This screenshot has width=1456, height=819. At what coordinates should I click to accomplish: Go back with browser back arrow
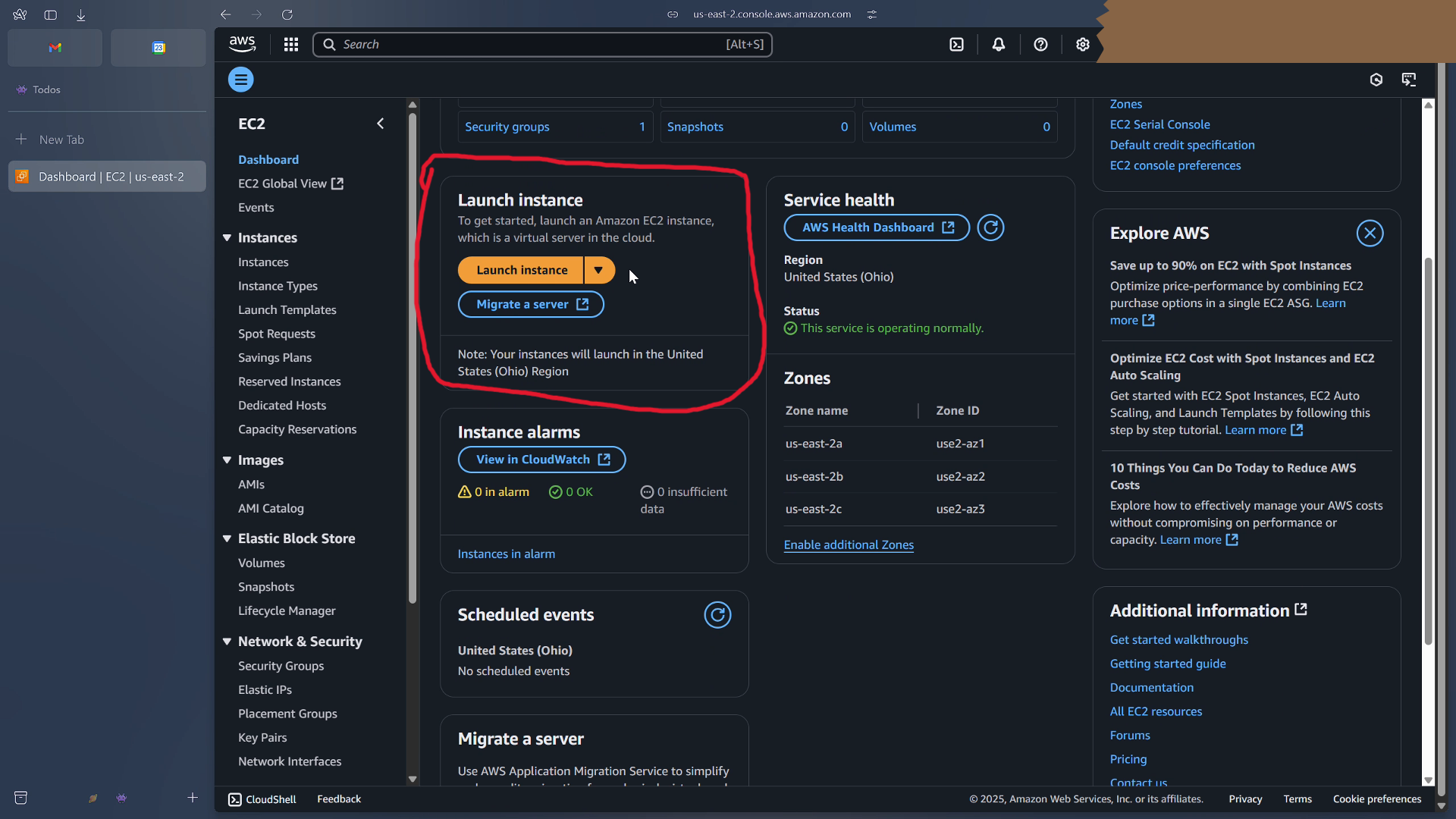(225, 14)
